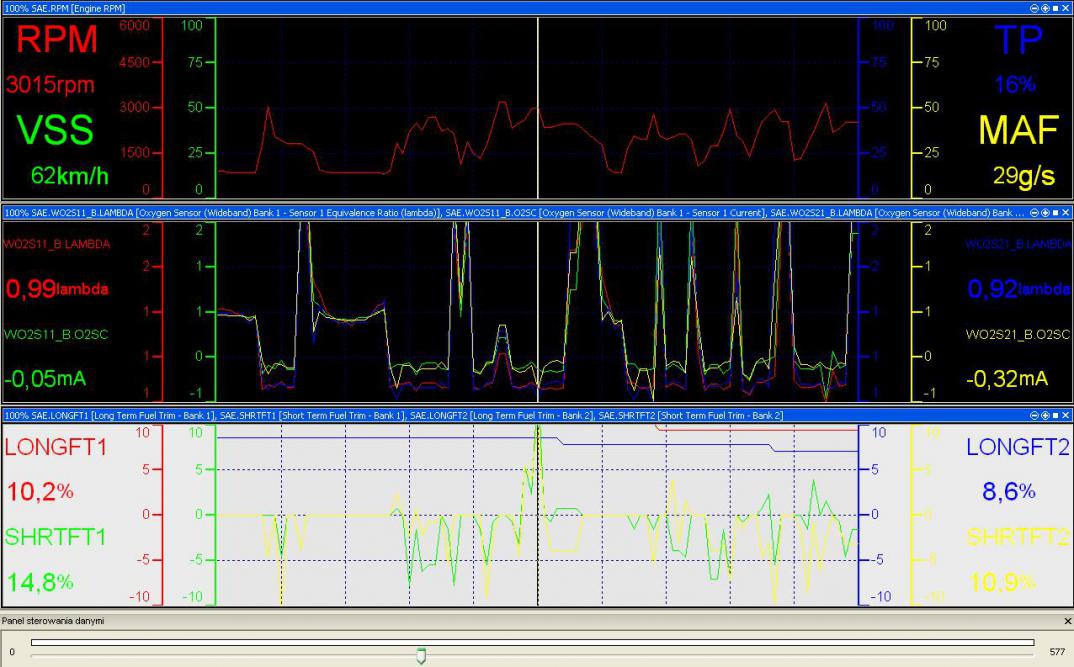This screenshot has width=1074, height=667.
Task: Click the WO2S11_B.O2SC label
Action: 55,335
